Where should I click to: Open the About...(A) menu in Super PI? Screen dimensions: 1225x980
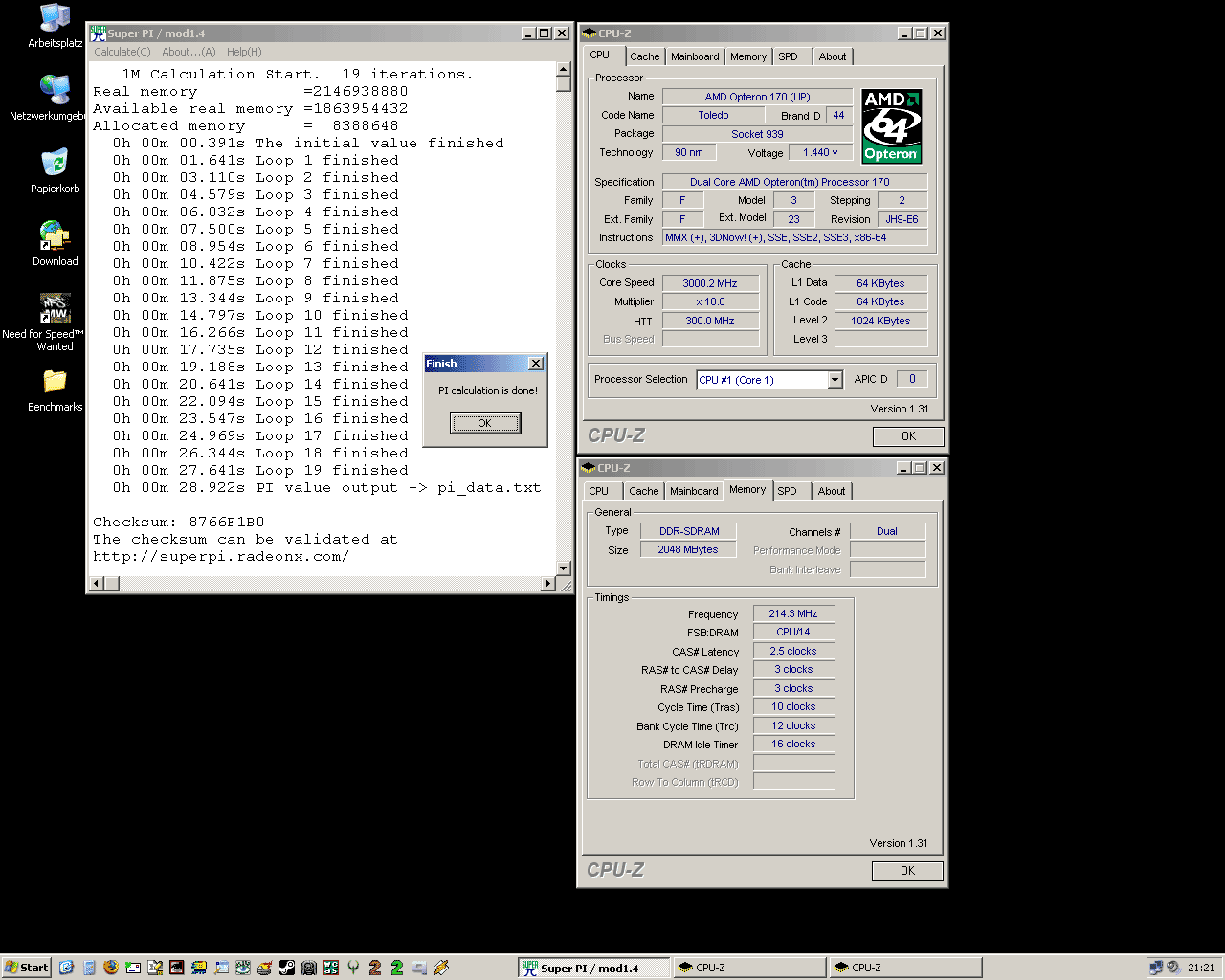[189, 52]
